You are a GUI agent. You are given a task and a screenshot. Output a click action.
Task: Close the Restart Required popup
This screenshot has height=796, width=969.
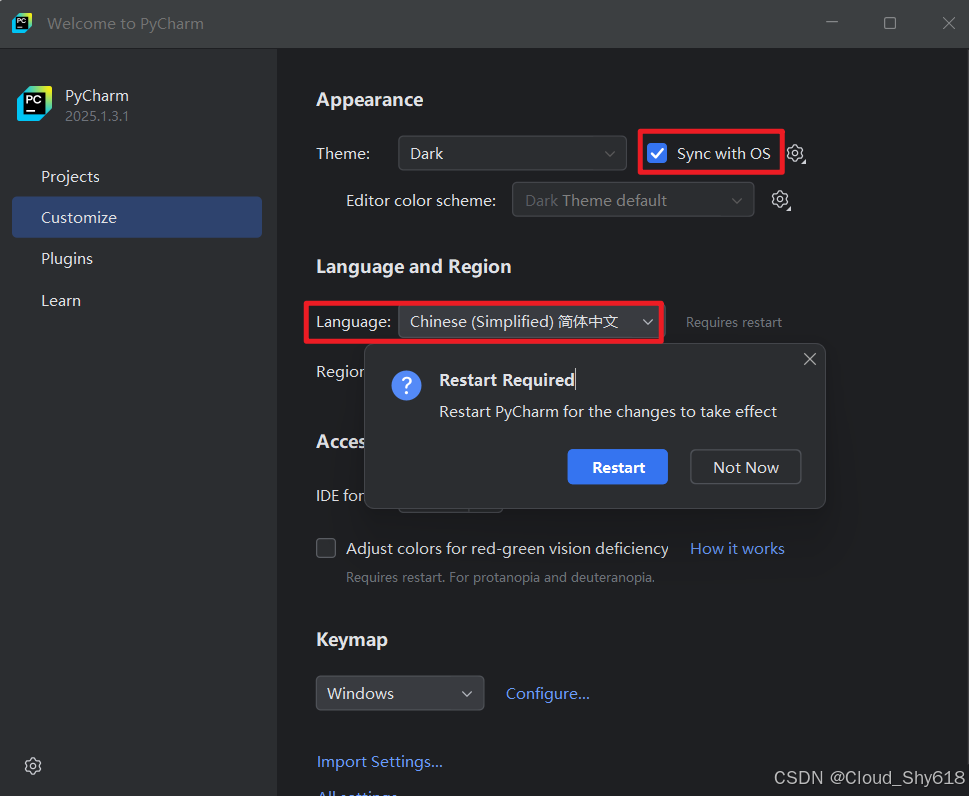click(x=810, y=359)
